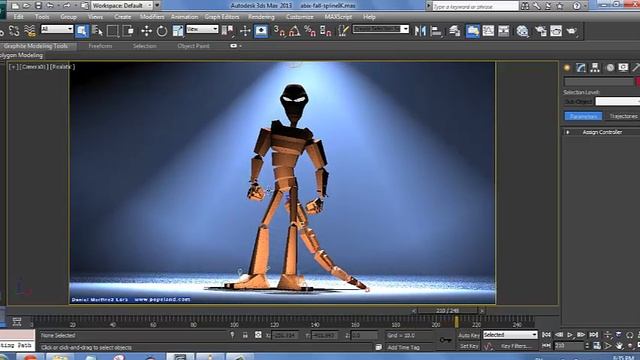This screenshot has height=360, width=640.
Task: Open the Graph Editors menu
Action: click(x=222, y=17)
